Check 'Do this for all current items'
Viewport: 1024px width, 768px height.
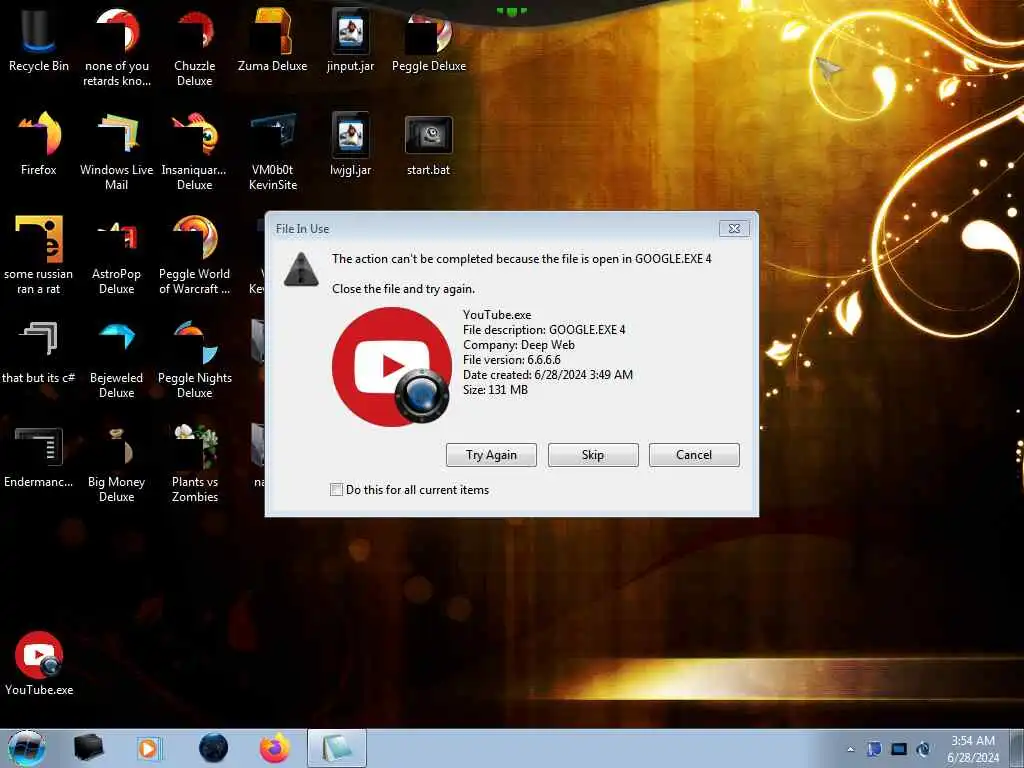[336, 490]
